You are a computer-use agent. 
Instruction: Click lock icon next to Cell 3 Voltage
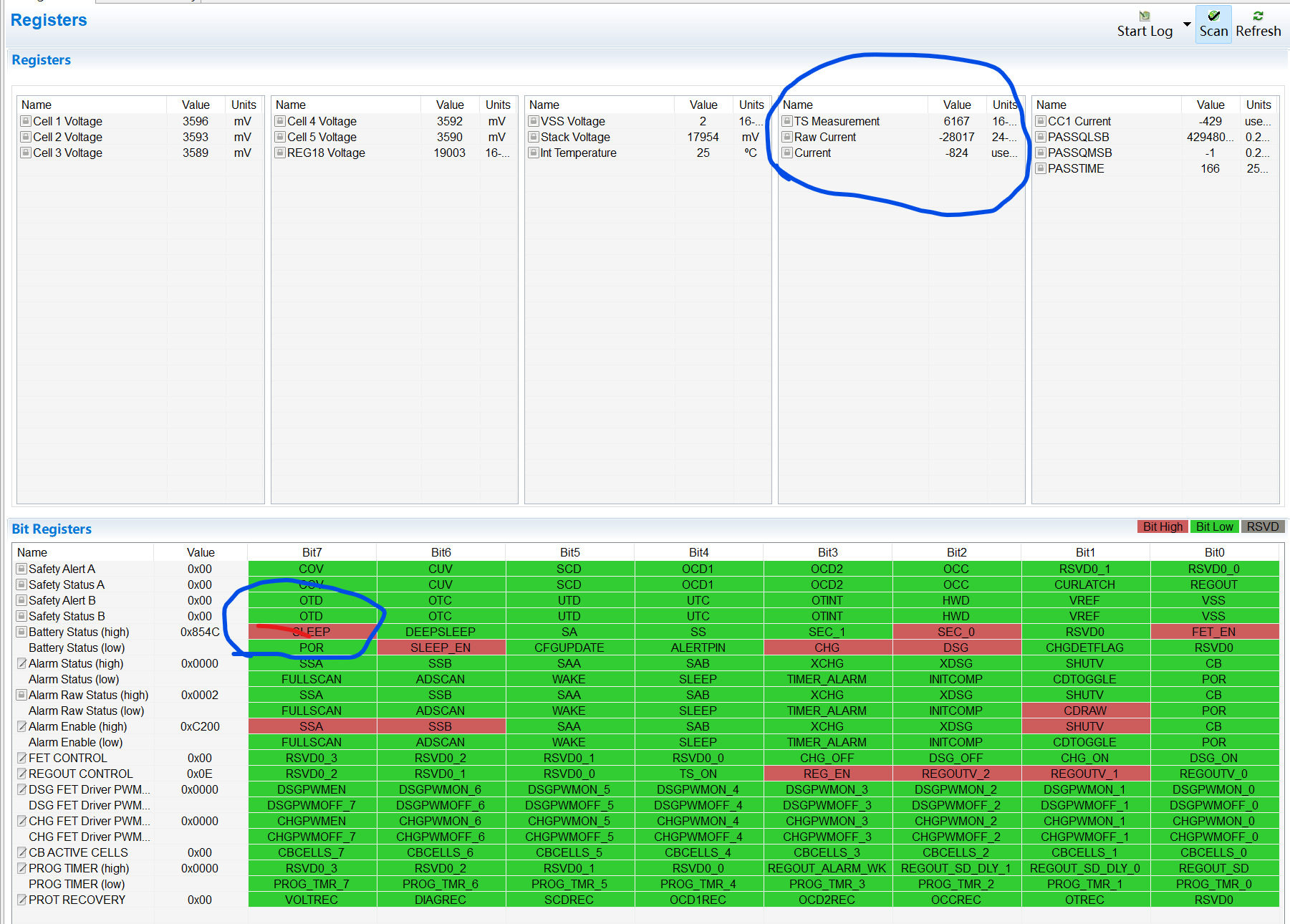pyautogui.click(x=26, y=153)
